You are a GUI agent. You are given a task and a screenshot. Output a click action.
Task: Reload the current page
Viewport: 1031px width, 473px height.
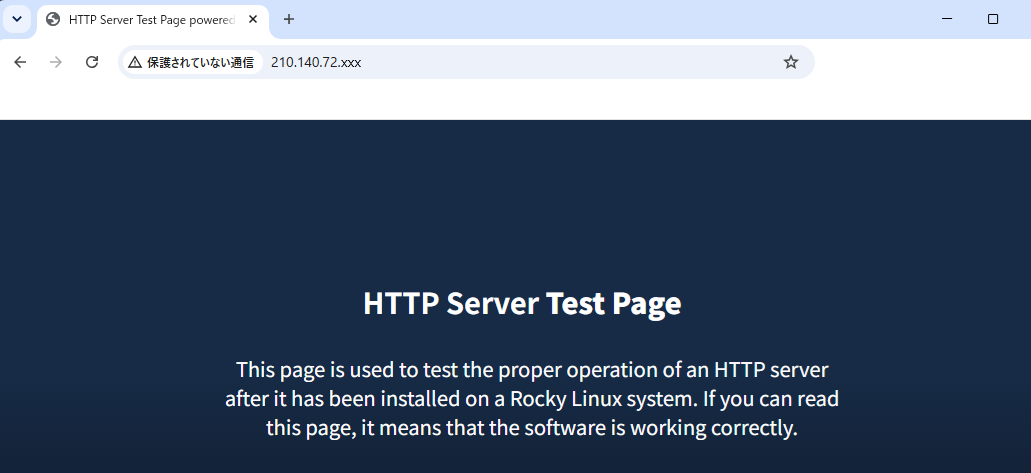92,62
